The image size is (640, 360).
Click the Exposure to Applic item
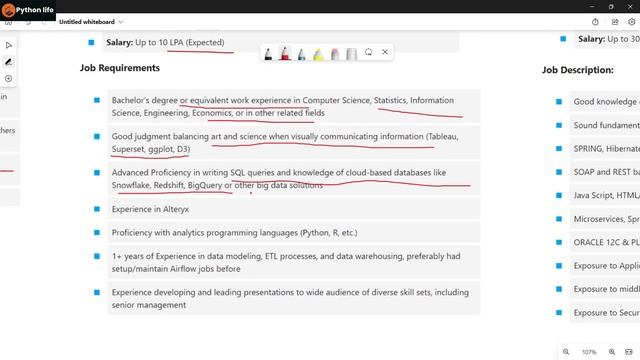click(607, 266)
